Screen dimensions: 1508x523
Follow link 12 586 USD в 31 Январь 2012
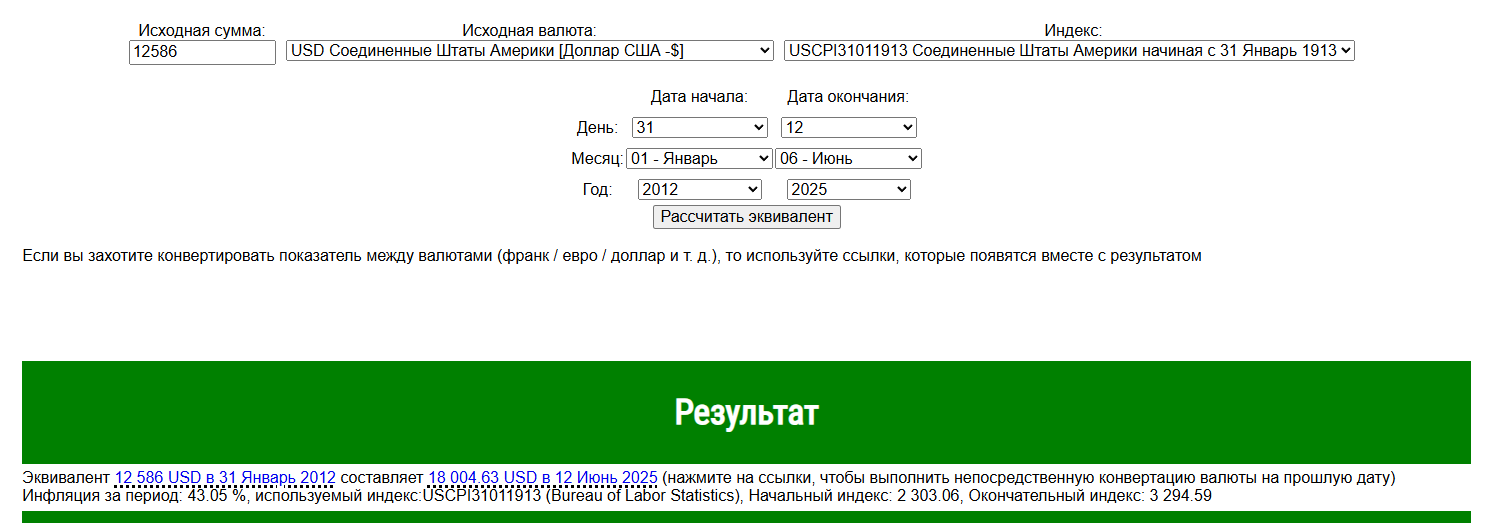point(225,477)
